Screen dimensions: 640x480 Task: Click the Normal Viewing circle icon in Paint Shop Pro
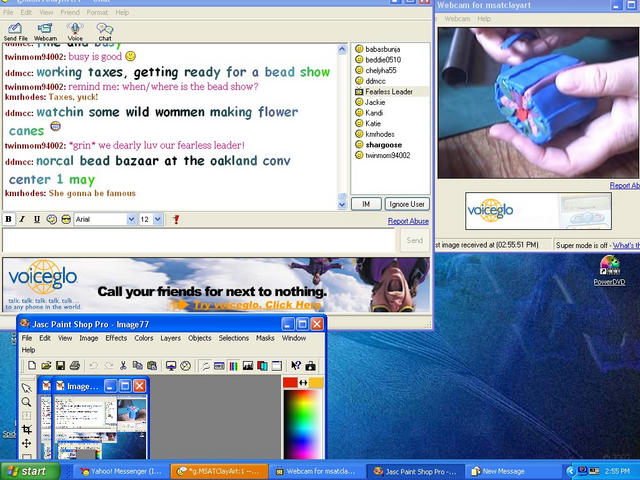(x=186, y=366)
